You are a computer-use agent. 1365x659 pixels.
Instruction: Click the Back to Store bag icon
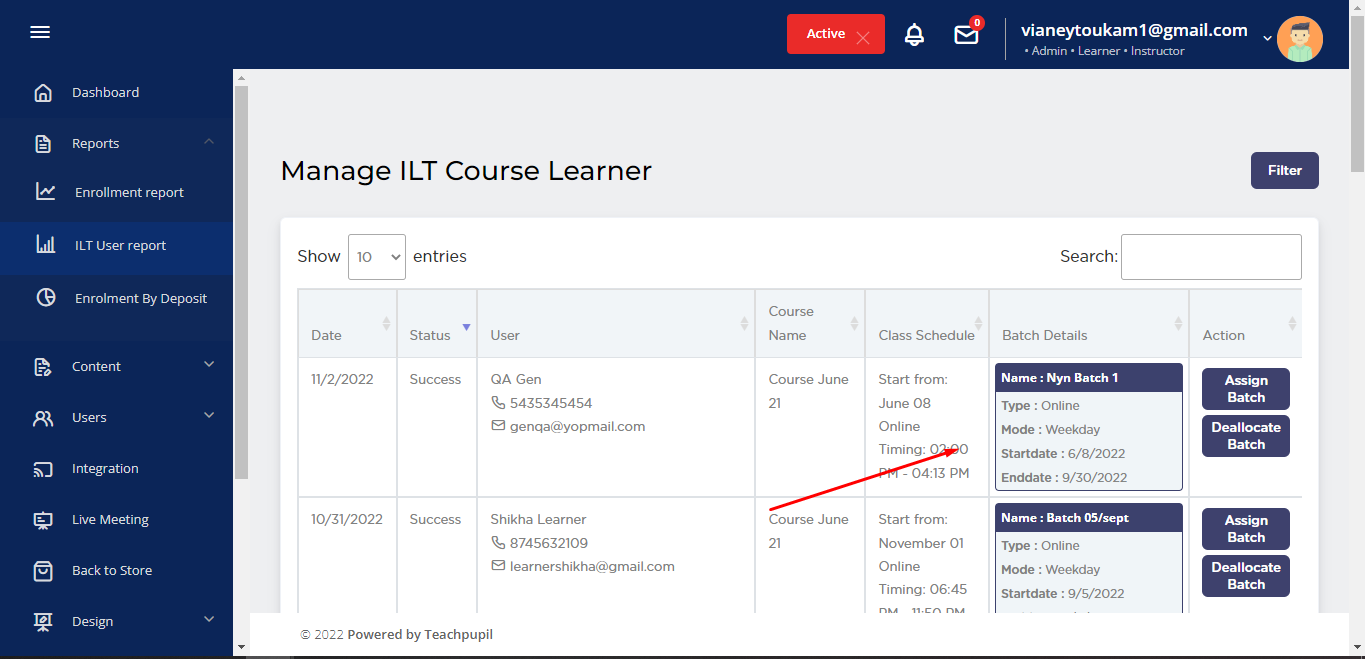click(x=43, y=571)
